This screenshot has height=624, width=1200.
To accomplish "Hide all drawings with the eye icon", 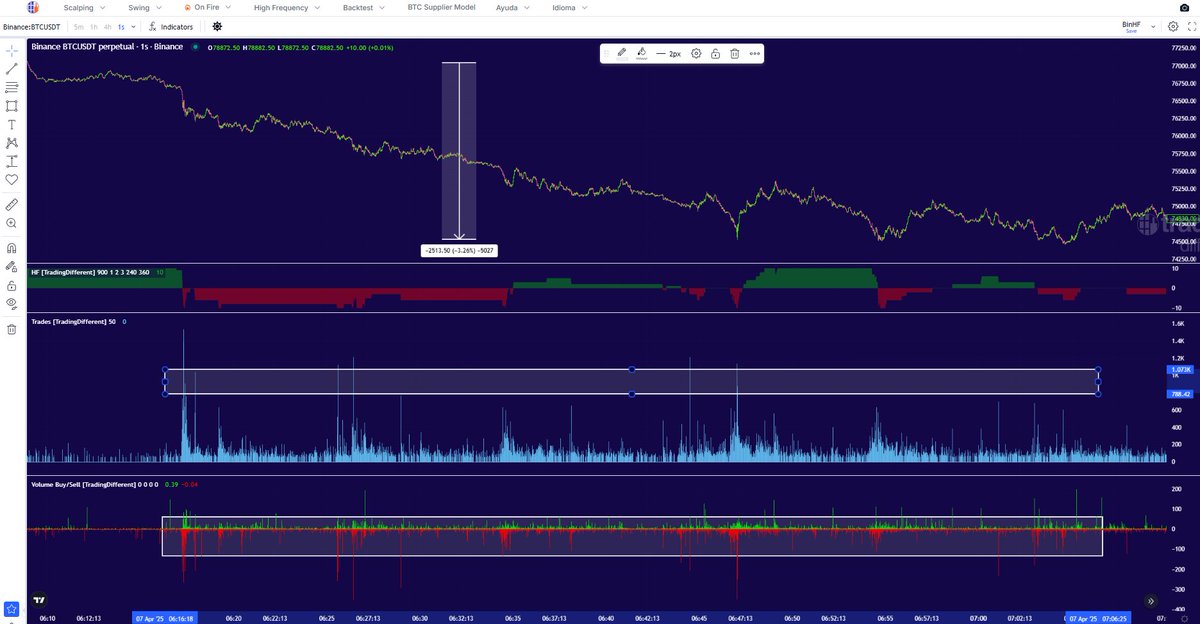I will [x=12, y=302].
